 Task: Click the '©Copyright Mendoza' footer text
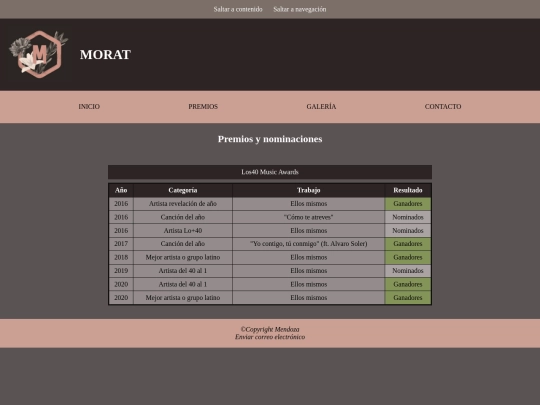[x=270, y=329]
